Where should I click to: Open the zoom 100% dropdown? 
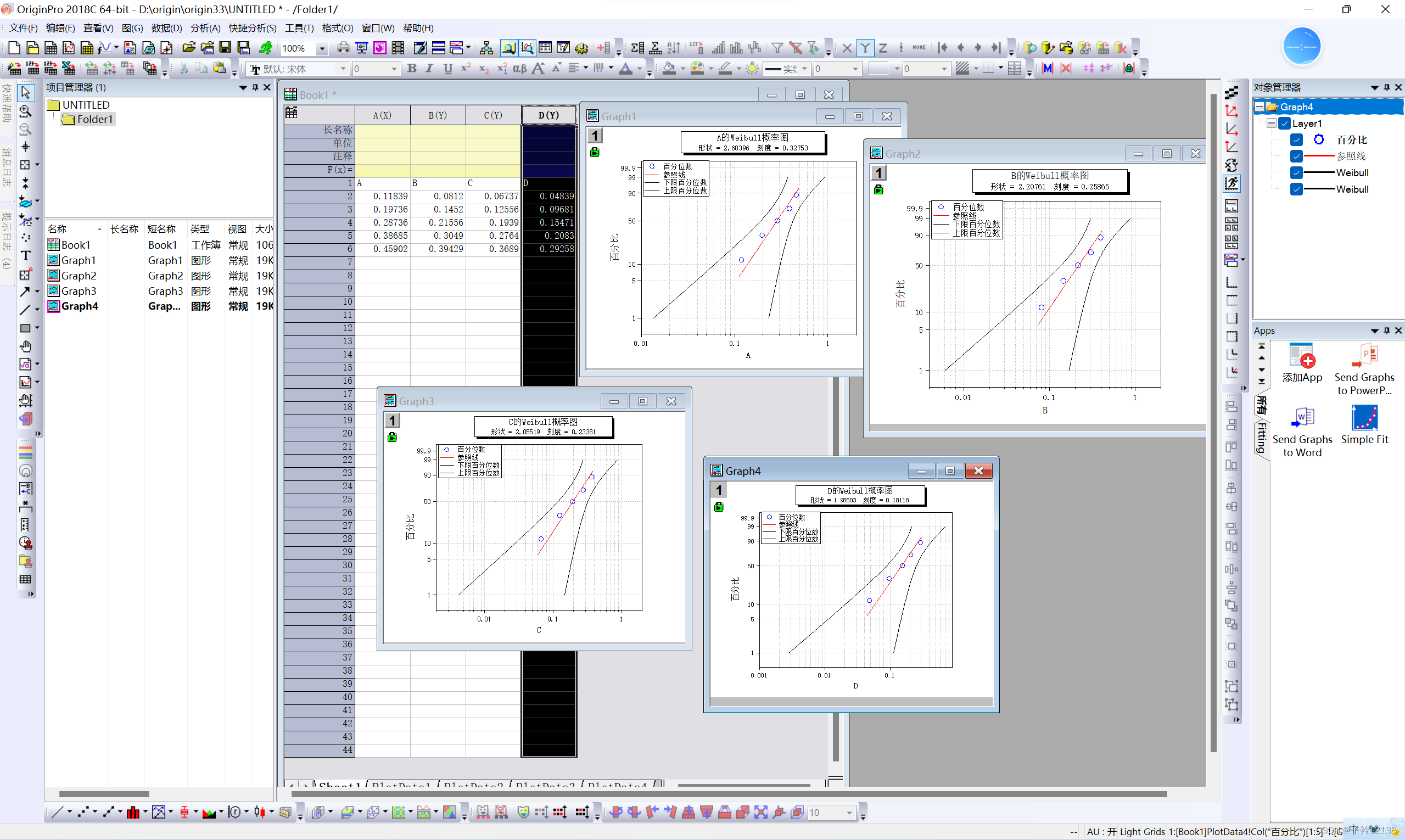click(x=322, y=49)
